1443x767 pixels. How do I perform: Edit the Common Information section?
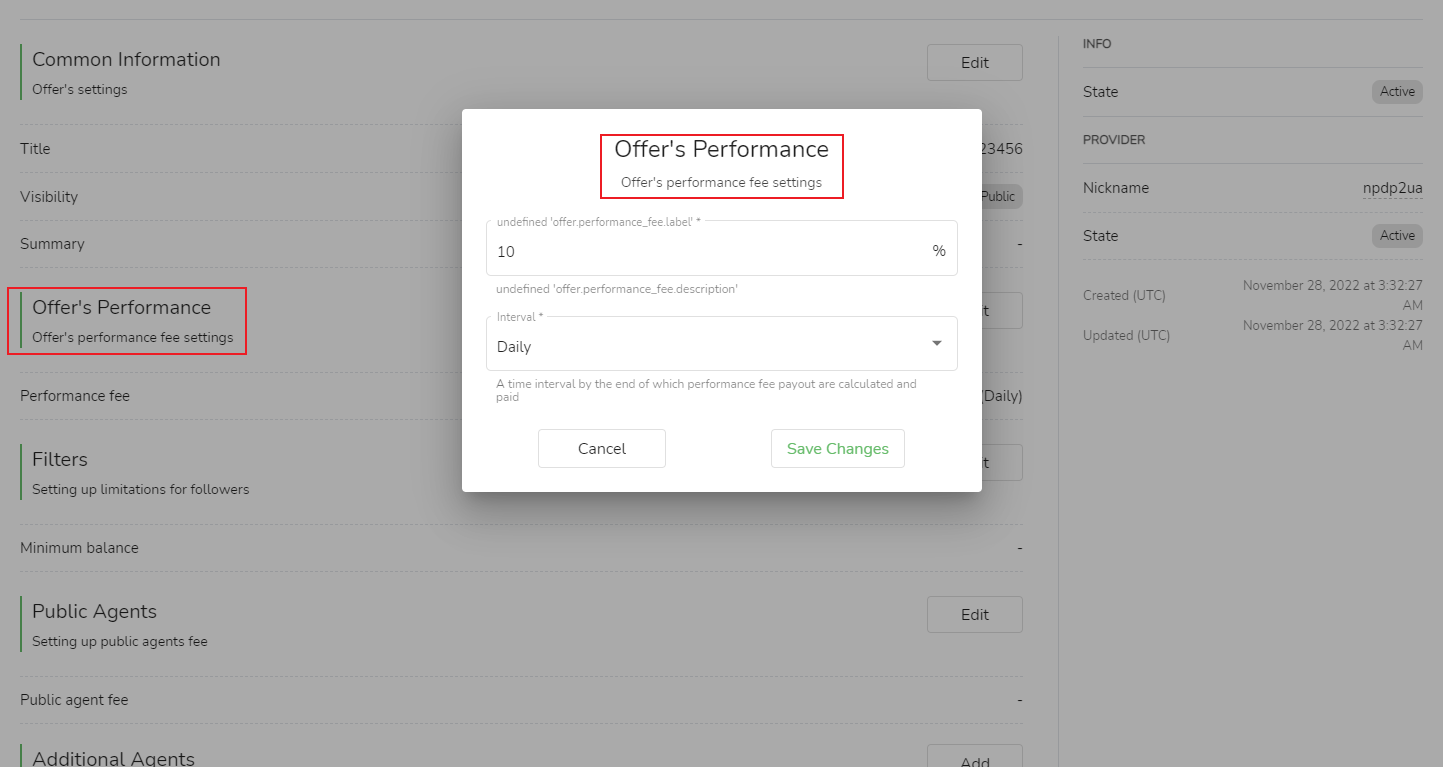(974, 62)
